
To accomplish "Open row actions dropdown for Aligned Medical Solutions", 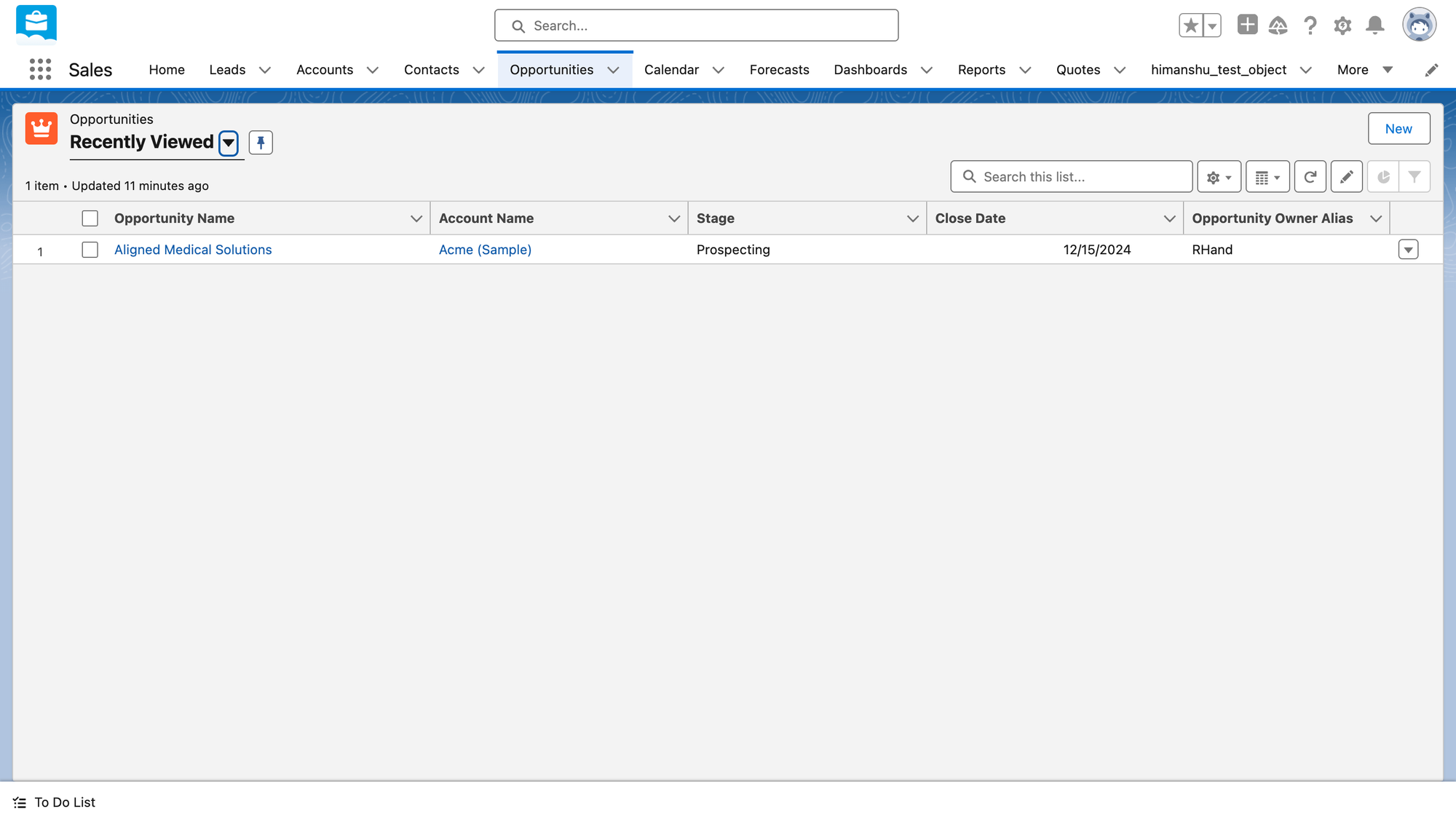I will [x=1408, y=250].
